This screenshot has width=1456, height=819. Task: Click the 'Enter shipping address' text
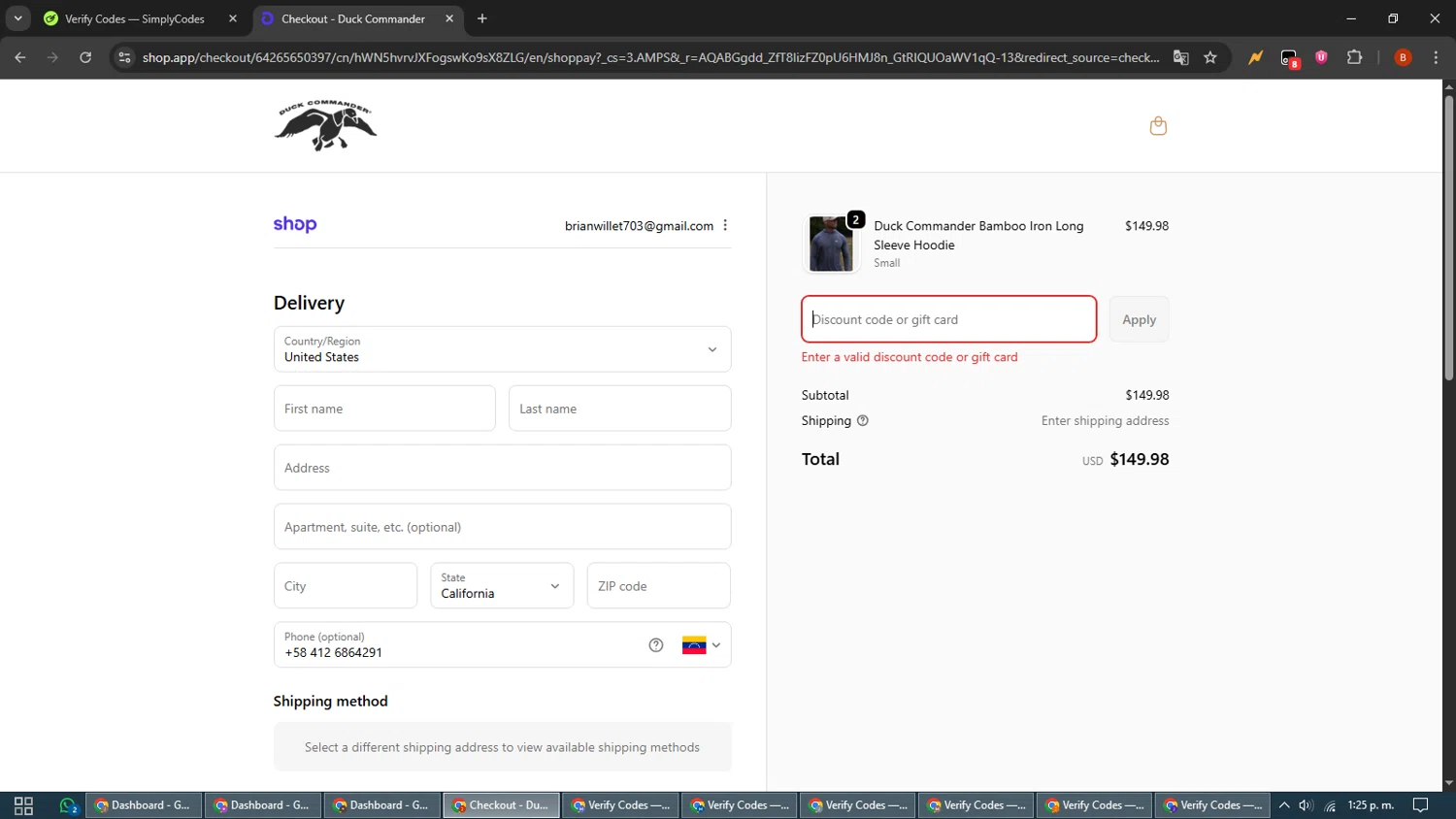tap(1105, 420)
